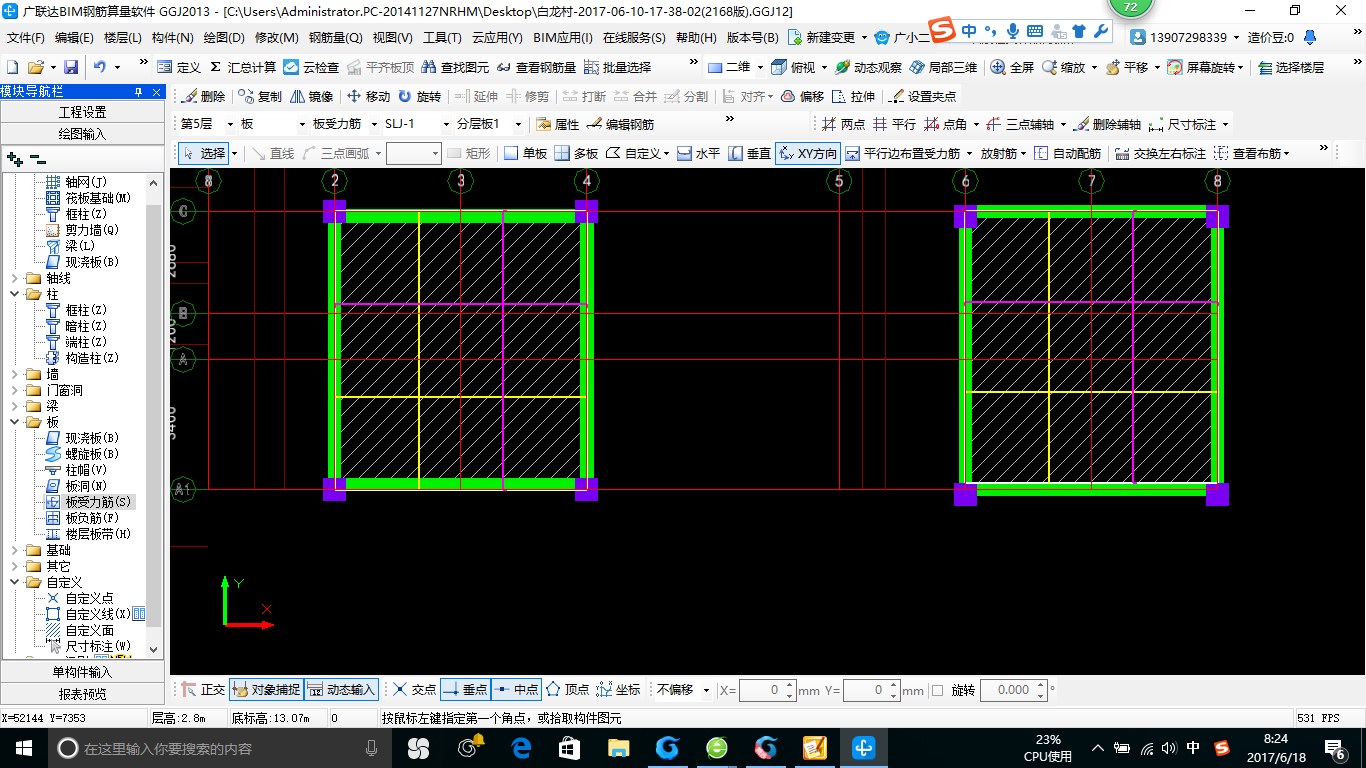
Task: Expand the 墙 tree folder
Action: click(14, 374)
